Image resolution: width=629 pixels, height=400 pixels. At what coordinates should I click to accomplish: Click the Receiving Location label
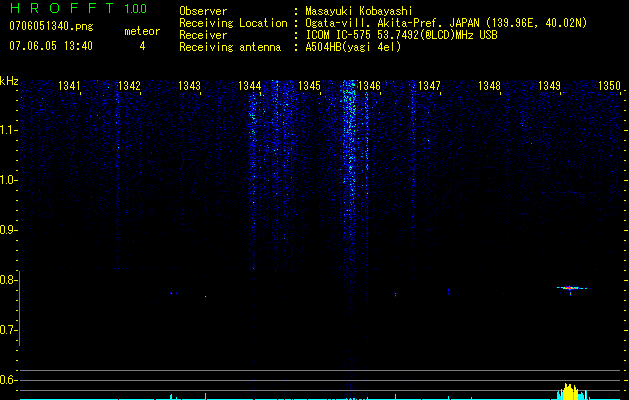(233, 23)
